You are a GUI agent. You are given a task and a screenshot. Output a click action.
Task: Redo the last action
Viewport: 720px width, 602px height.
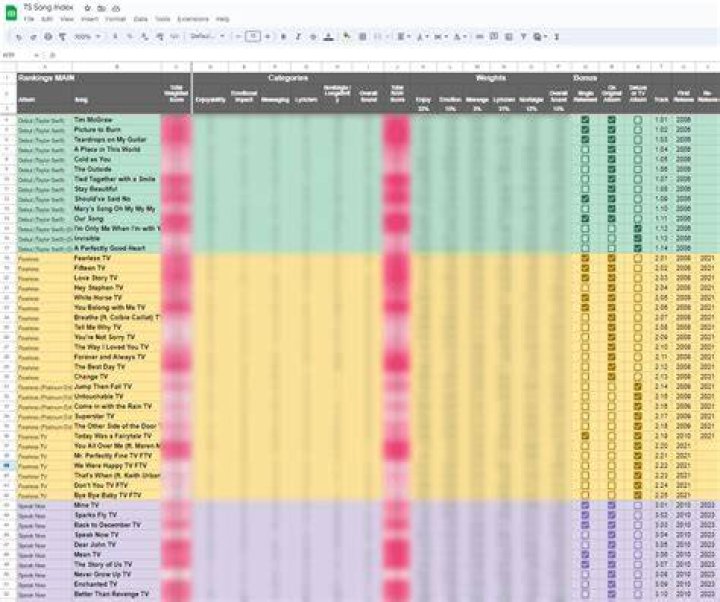tap(33, 37)
